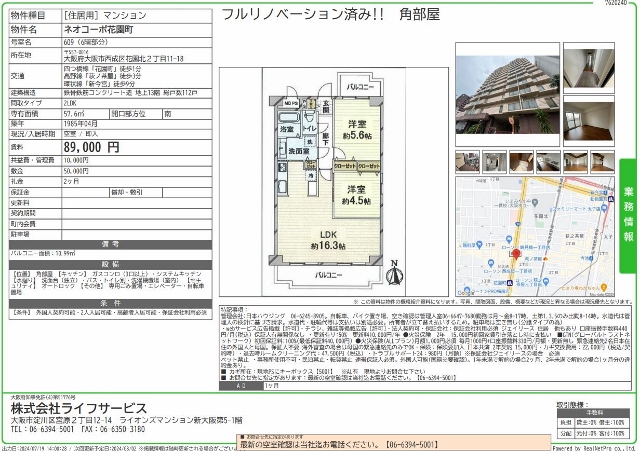Open fourth small thumbnail in six-photo row
640x451 pixels.
click(548, 162)
